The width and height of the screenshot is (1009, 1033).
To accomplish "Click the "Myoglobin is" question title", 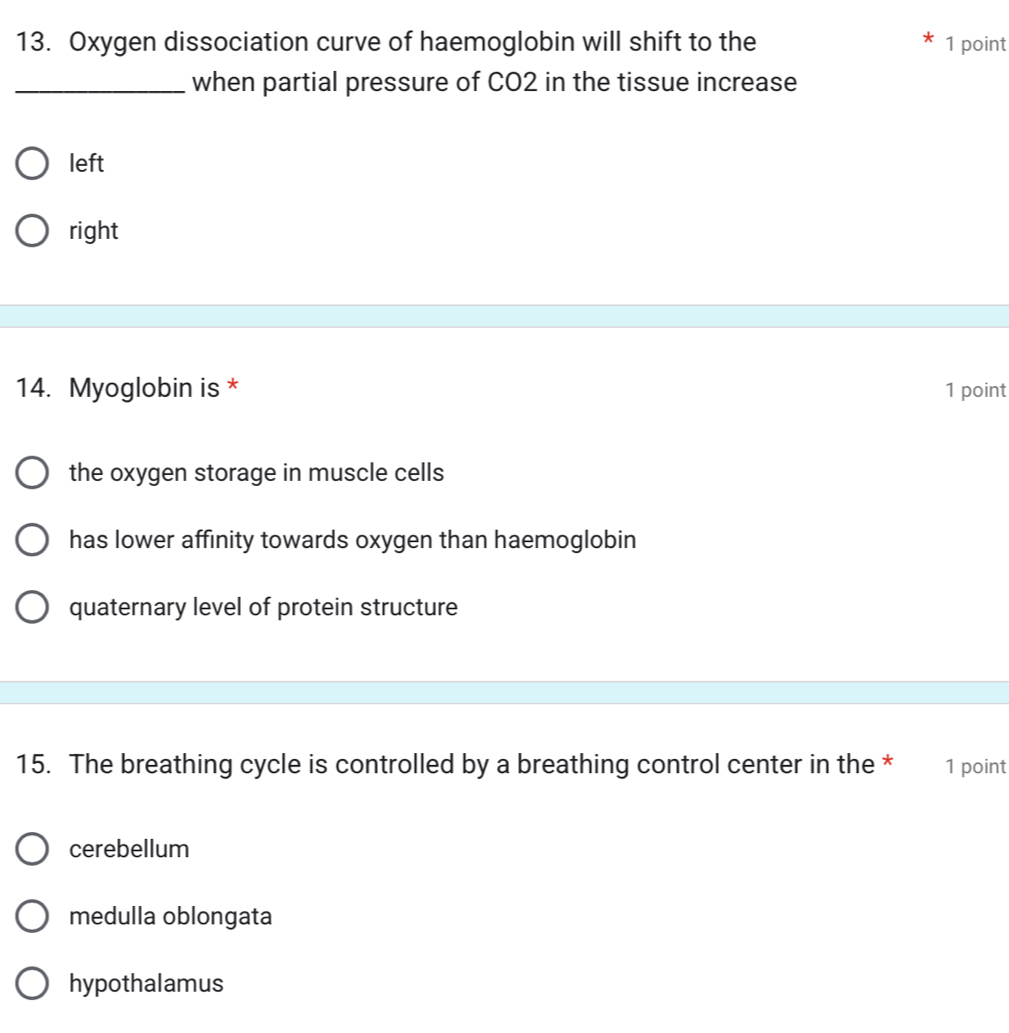I will pos(145,388).
